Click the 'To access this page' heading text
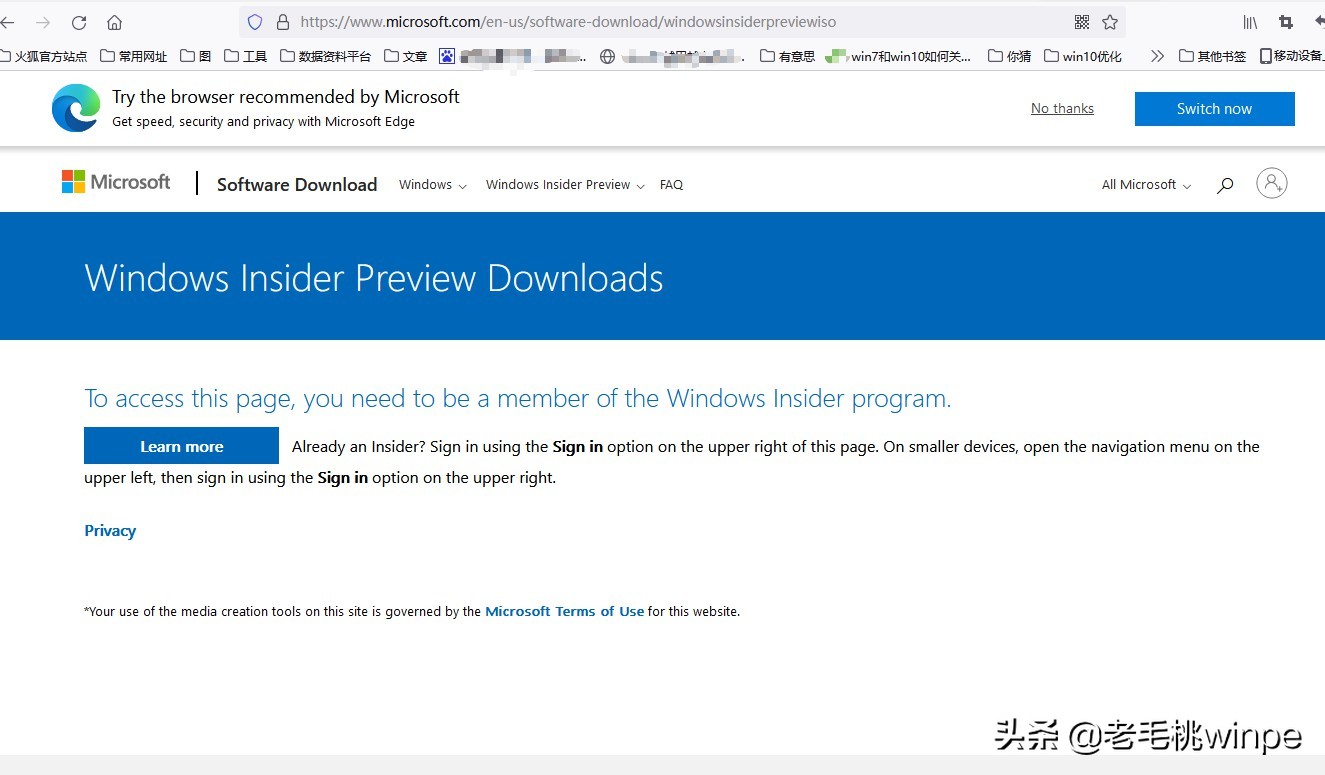 [518, 398]
